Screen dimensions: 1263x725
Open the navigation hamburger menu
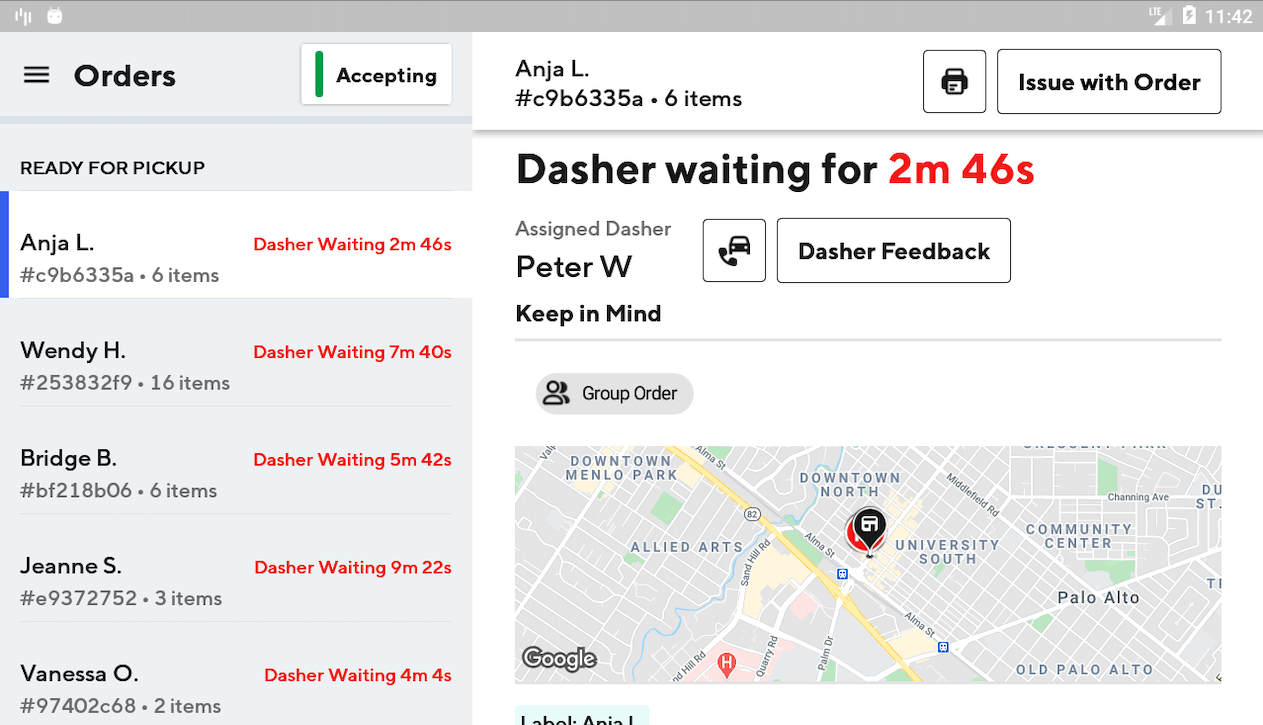click(36, 74)
